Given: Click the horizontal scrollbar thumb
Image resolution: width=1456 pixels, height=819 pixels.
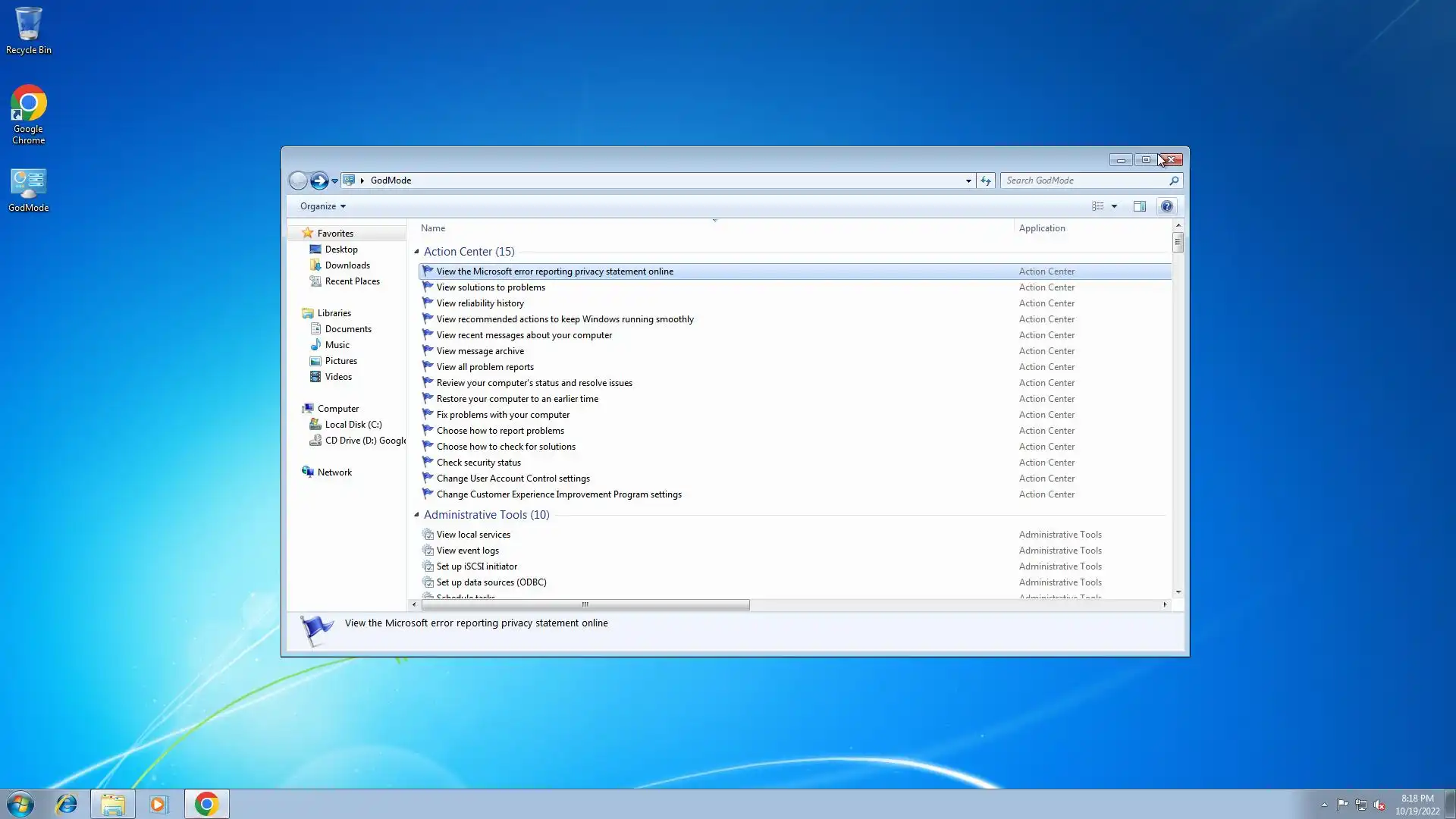Looking at the screenshot, I should pyautogui.click(x=585, y=605).
